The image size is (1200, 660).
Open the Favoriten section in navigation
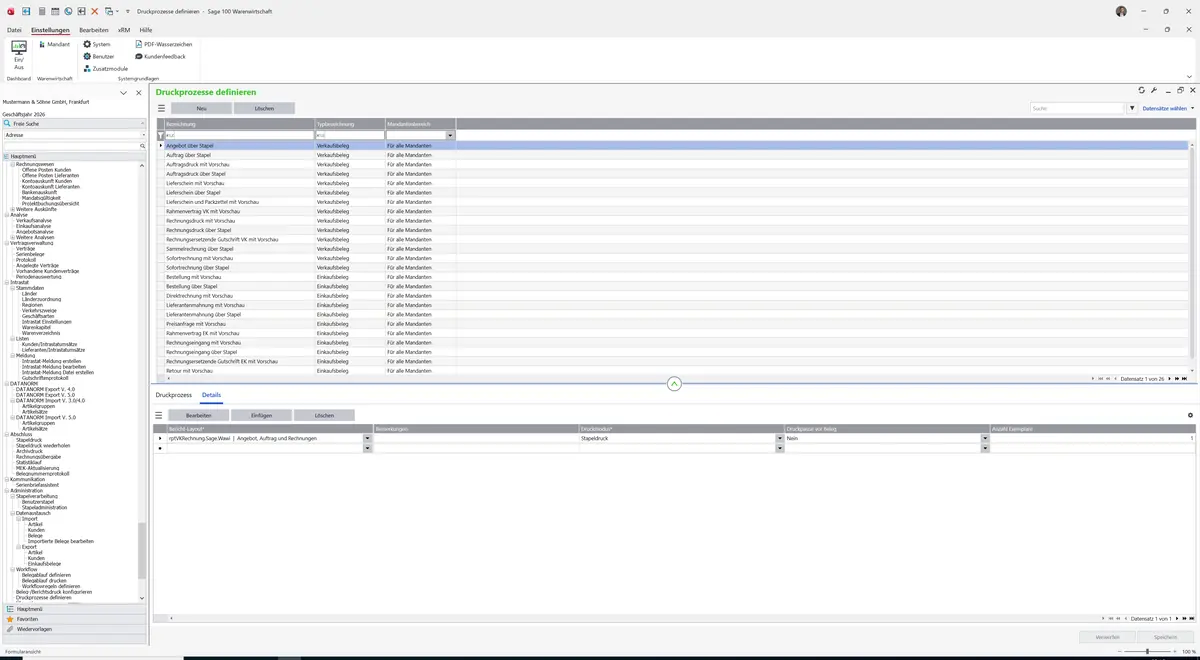[x=74, y=619]
